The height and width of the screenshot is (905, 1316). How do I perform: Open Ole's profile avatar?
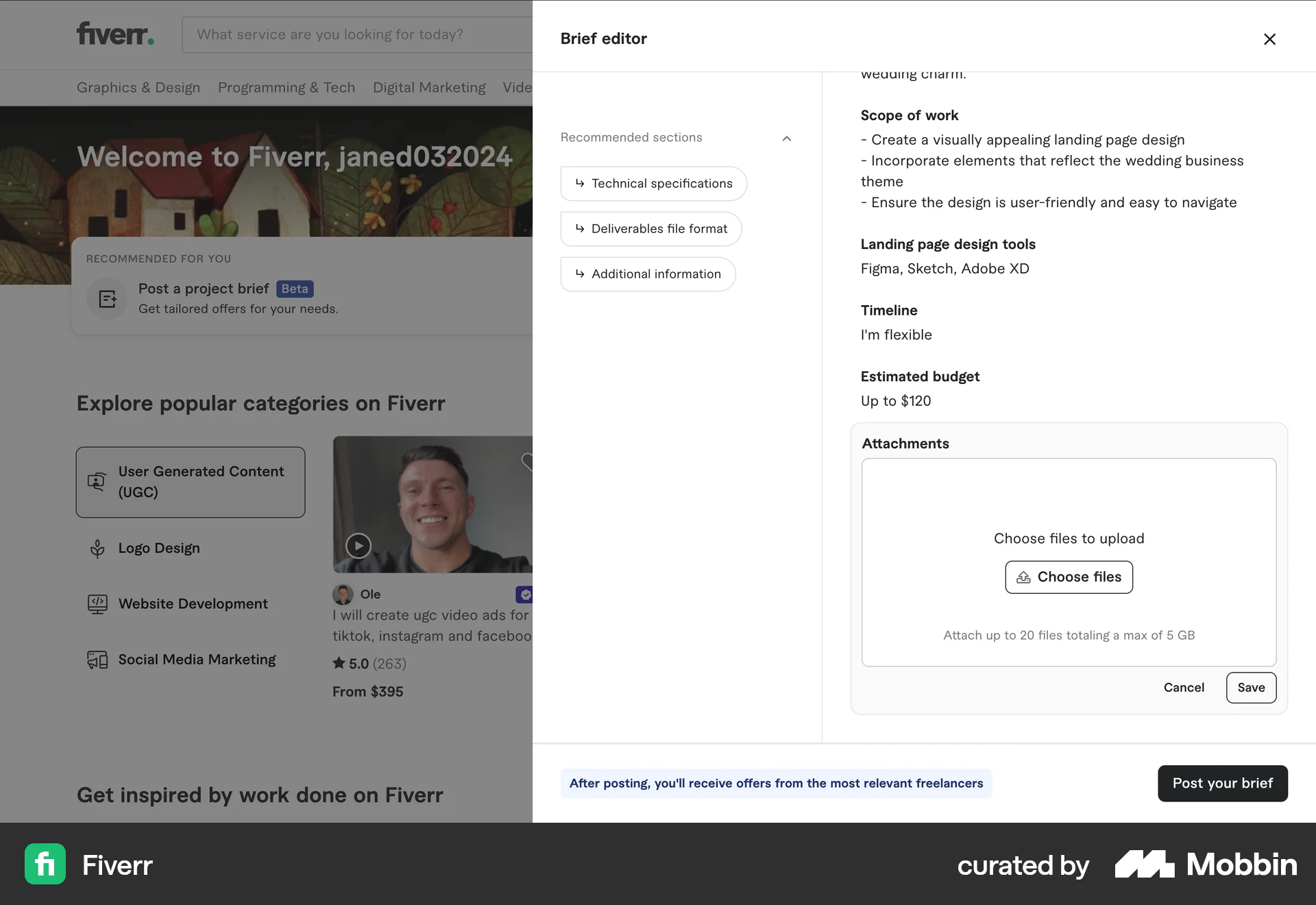coord(343,594)
